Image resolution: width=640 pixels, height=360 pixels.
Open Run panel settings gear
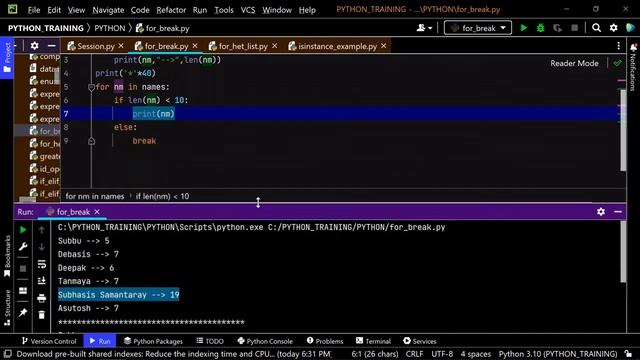(x=601, y=211)
